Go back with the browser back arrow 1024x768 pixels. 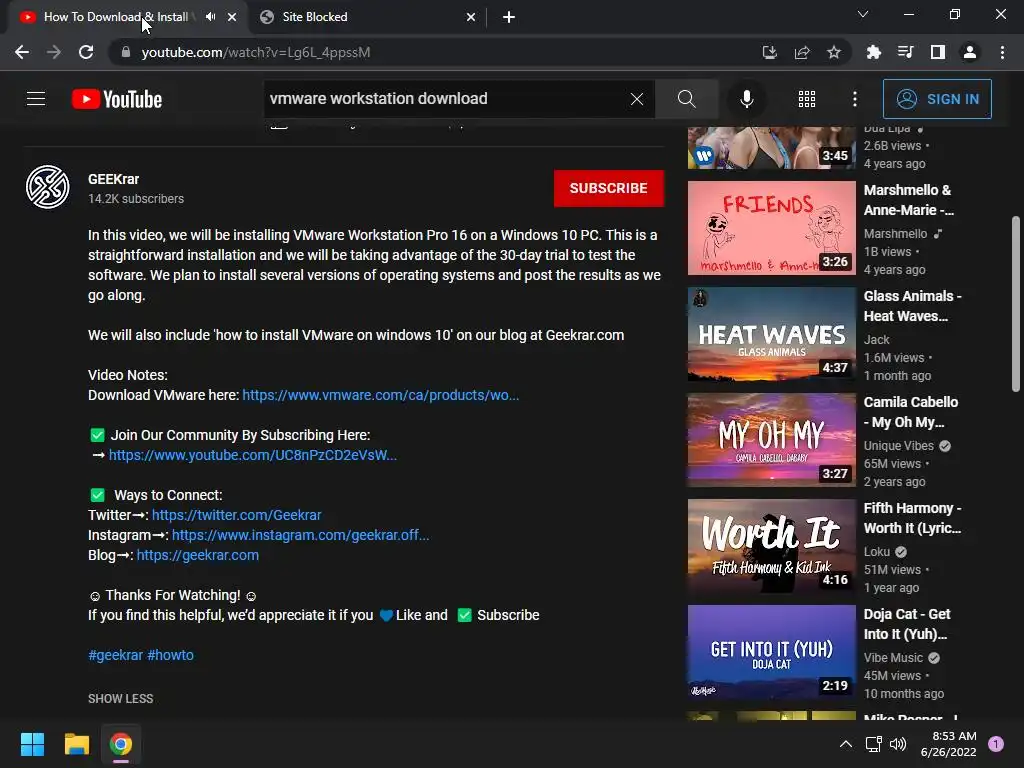point(22,52)
